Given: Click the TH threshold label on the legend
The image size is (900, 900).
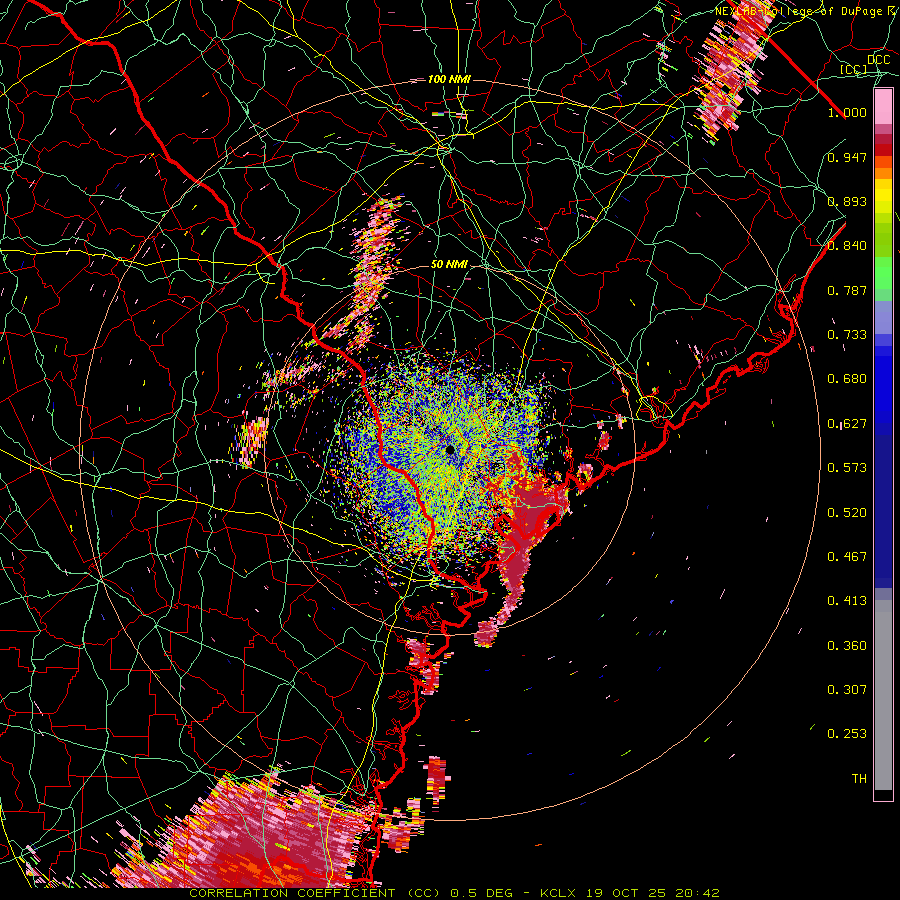Looking at the screenshot, I should (859, 779).
